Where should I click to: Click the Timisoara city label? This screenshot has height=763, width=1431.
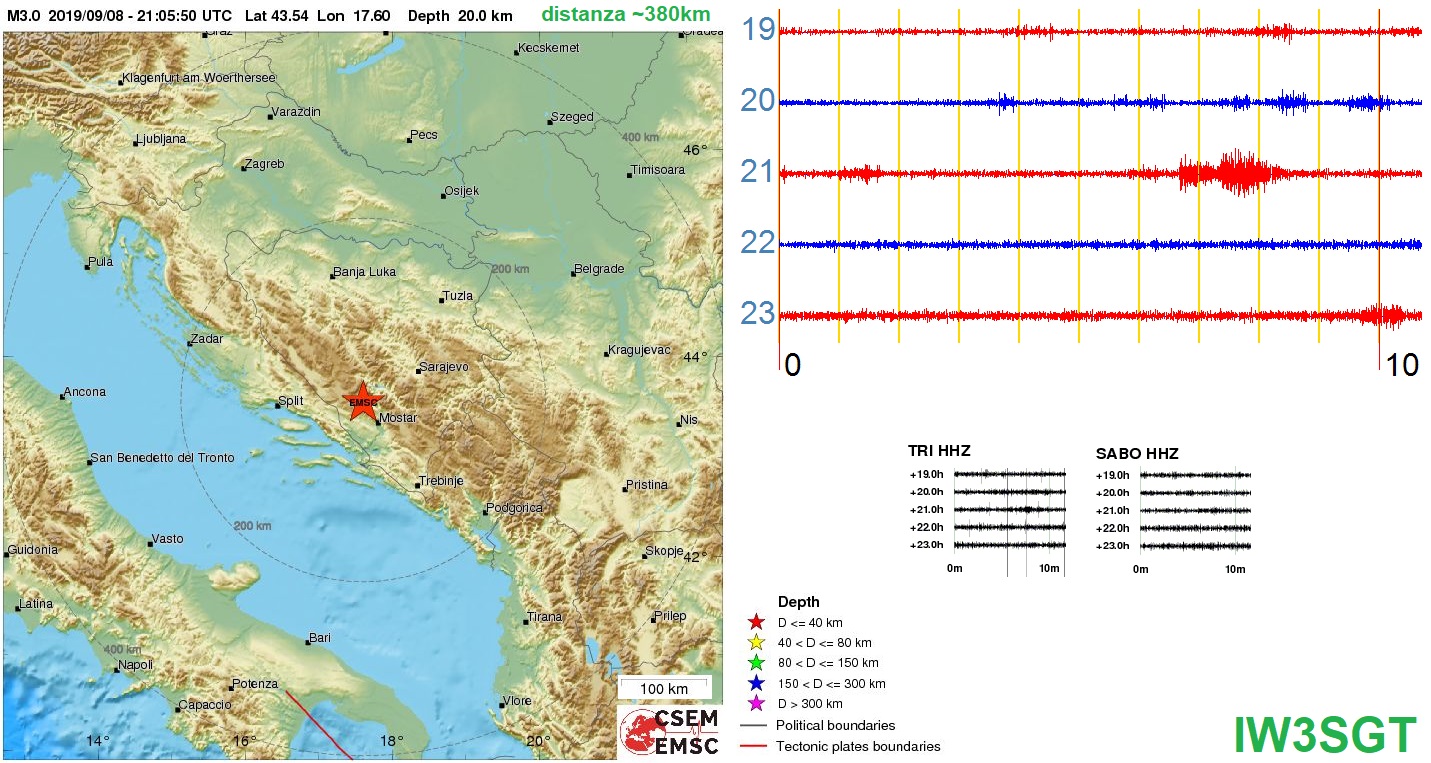coord(658,170)
